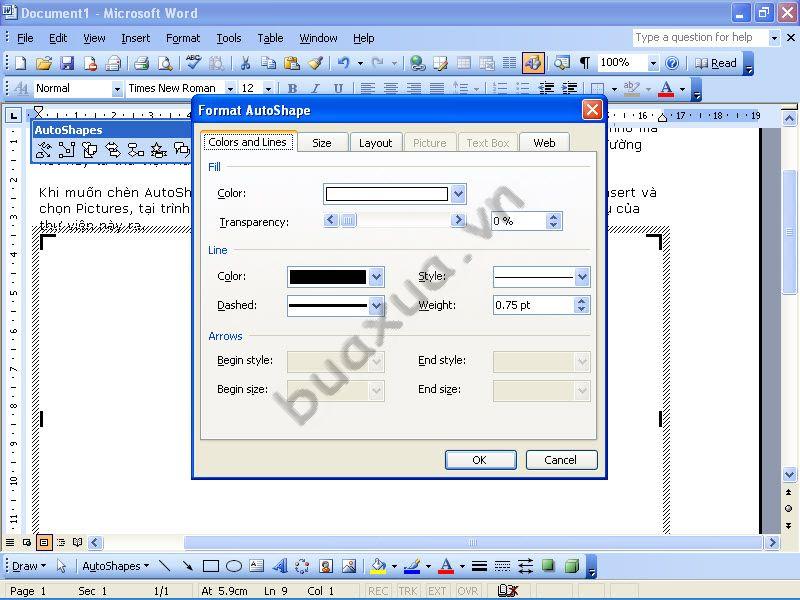Run the Spelling and Grammar check icon
The height and width of the screenshot is (600, 800).
click(193, 63)
